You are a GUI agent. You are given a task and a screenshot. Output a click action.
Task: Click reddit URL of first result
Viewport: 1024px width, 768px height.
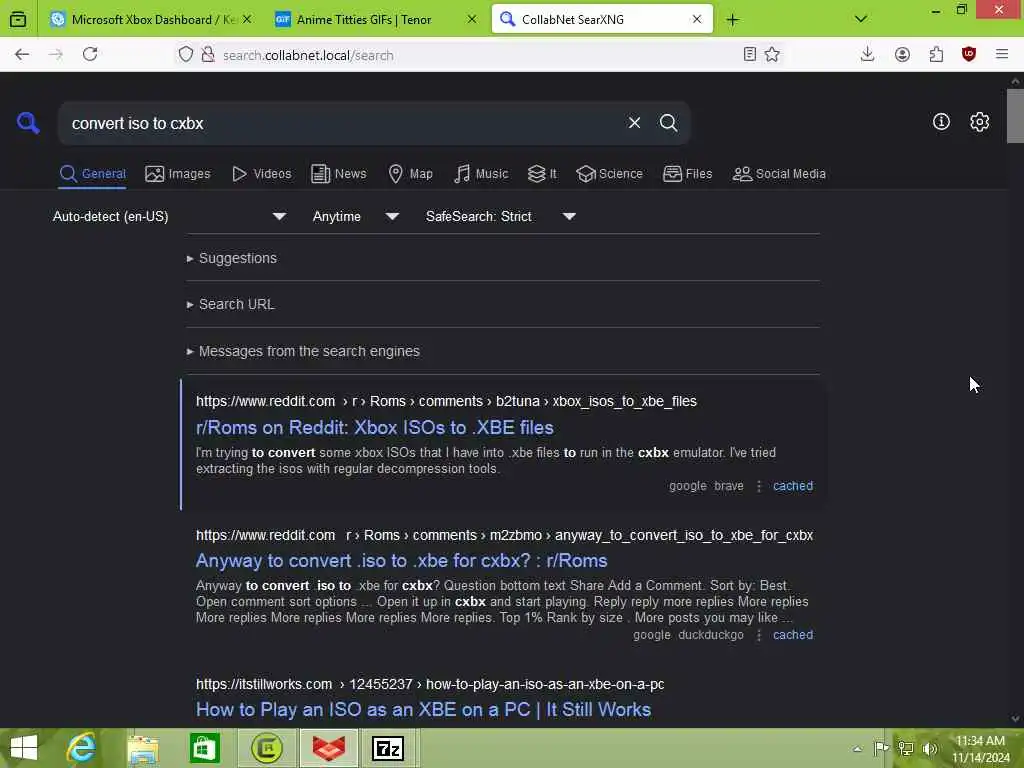pos(446,401)
